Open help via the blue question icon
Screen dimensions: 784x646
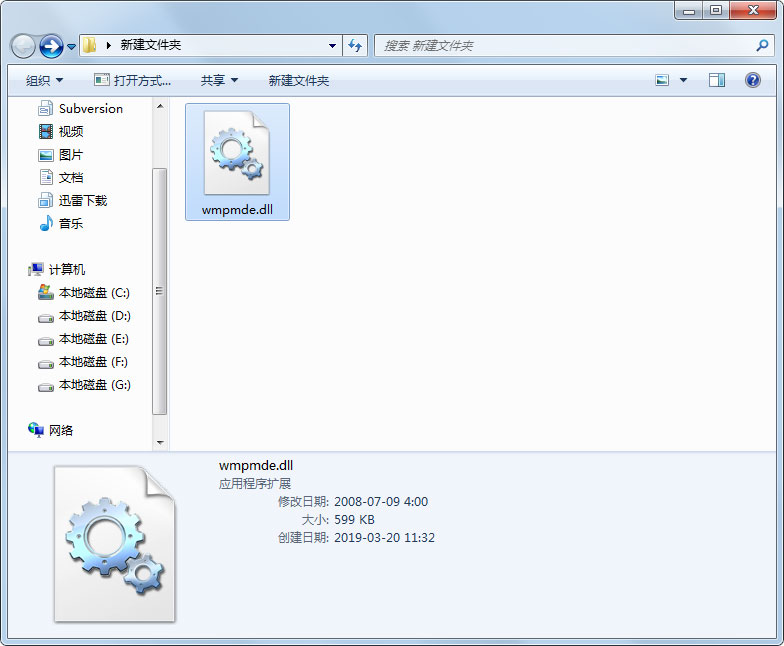[752, 80]
